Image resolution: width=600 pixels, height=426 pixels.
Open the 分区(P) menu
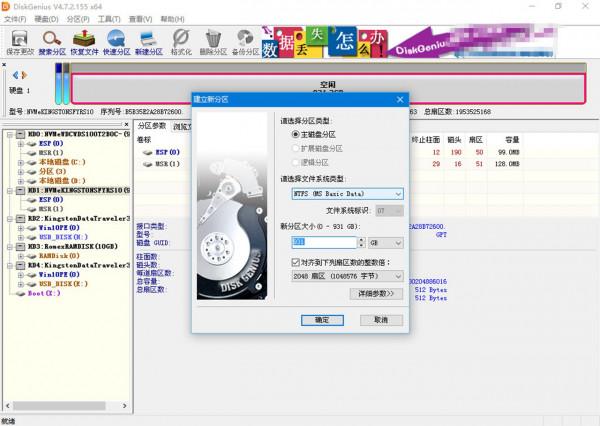[x=78, y=19]
